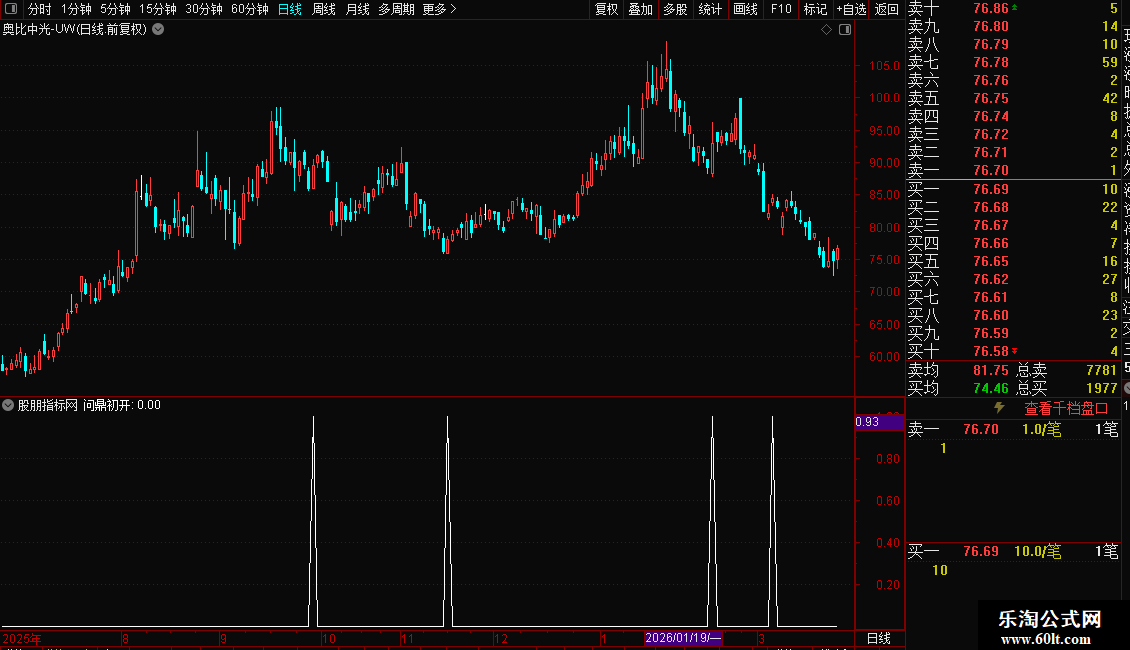Select the 买五 76.65 order row
1130x650 pixels.
coord(1013,262)
